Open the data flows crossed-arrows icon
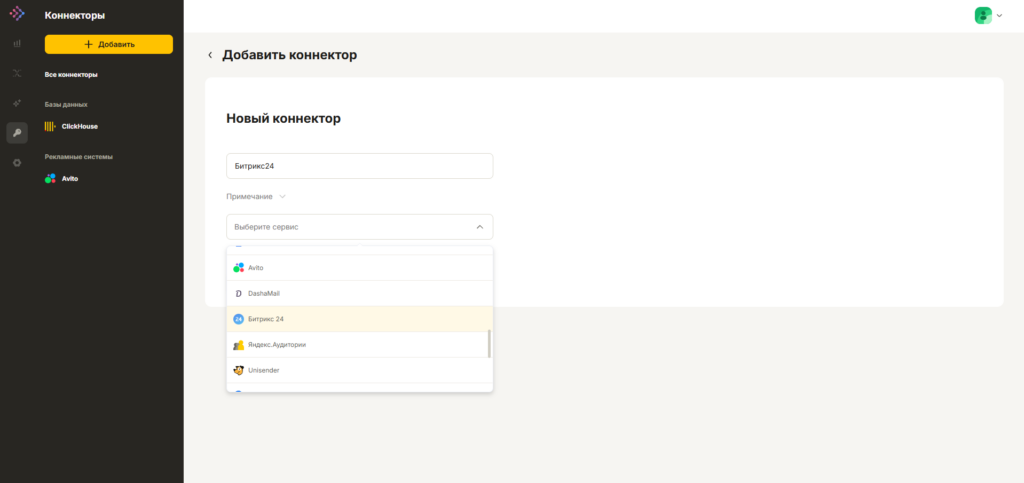 click(17, 73)
